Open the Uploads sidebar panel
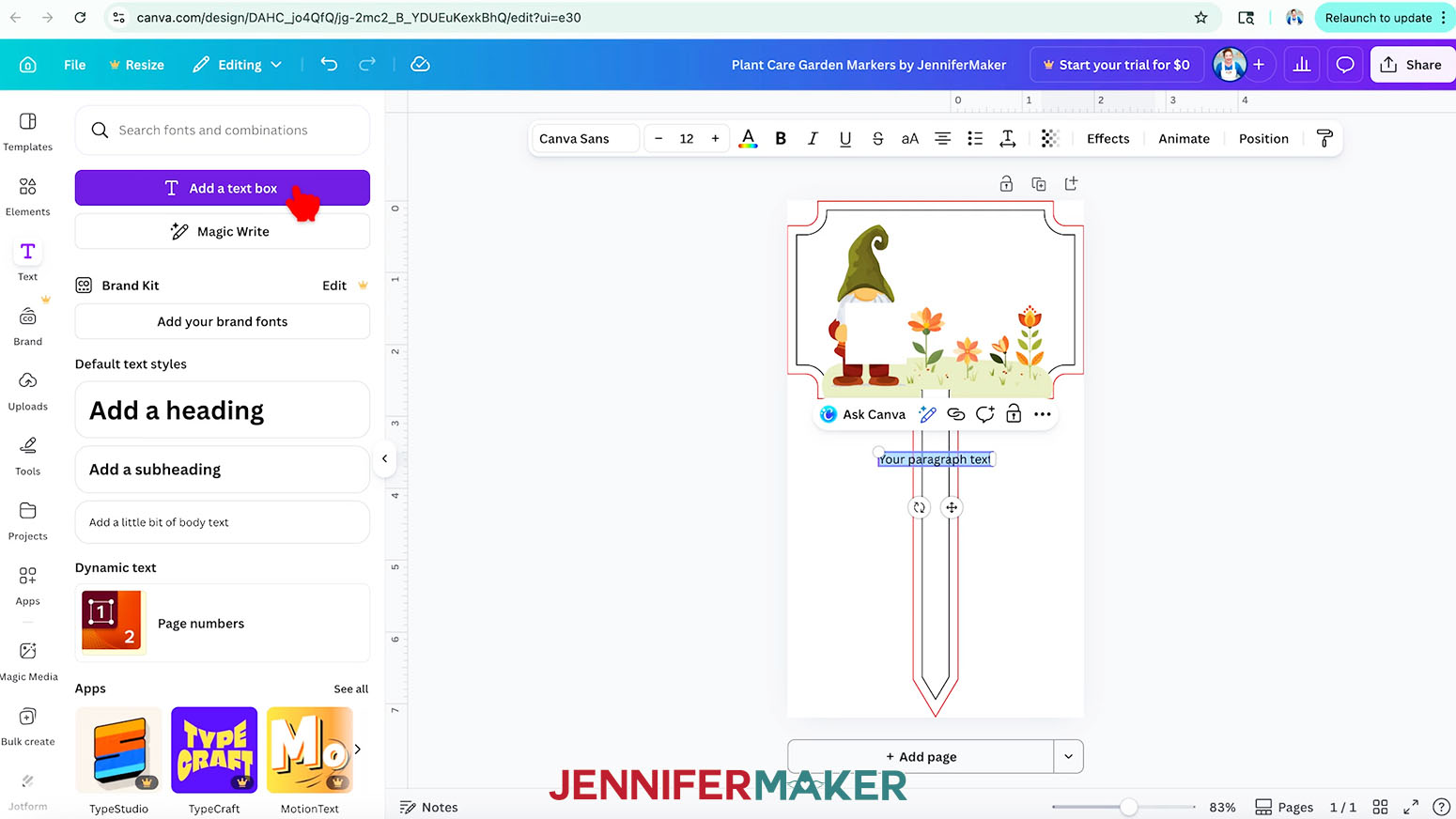The width and height of the screenshot is (1456, 819). [28, 391]
